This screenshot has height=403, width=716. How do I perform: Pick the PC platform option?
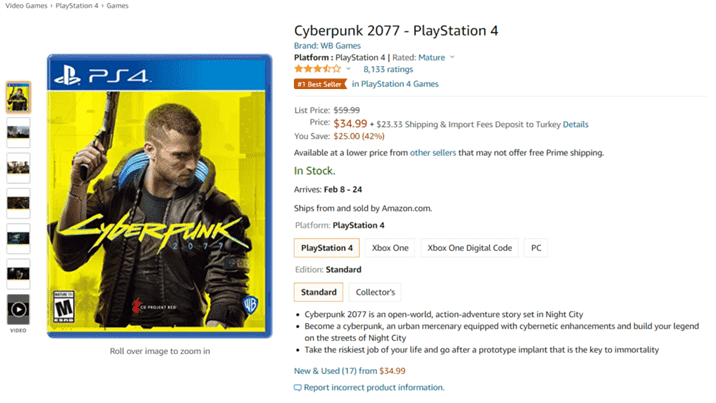[536, 248]
